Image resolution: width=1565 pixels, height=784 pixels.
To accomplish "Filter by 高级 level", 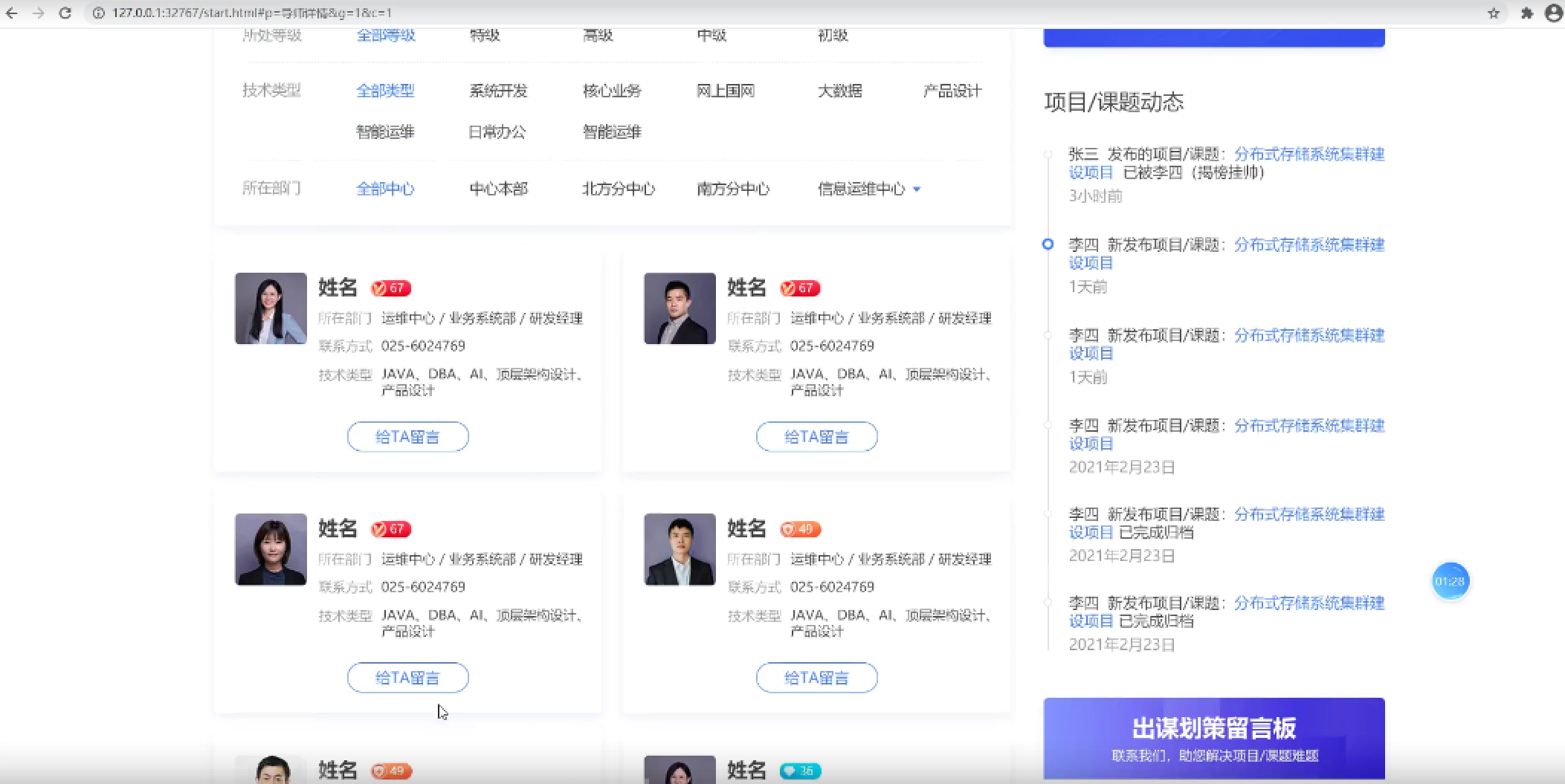I will (x=598, y=35).
